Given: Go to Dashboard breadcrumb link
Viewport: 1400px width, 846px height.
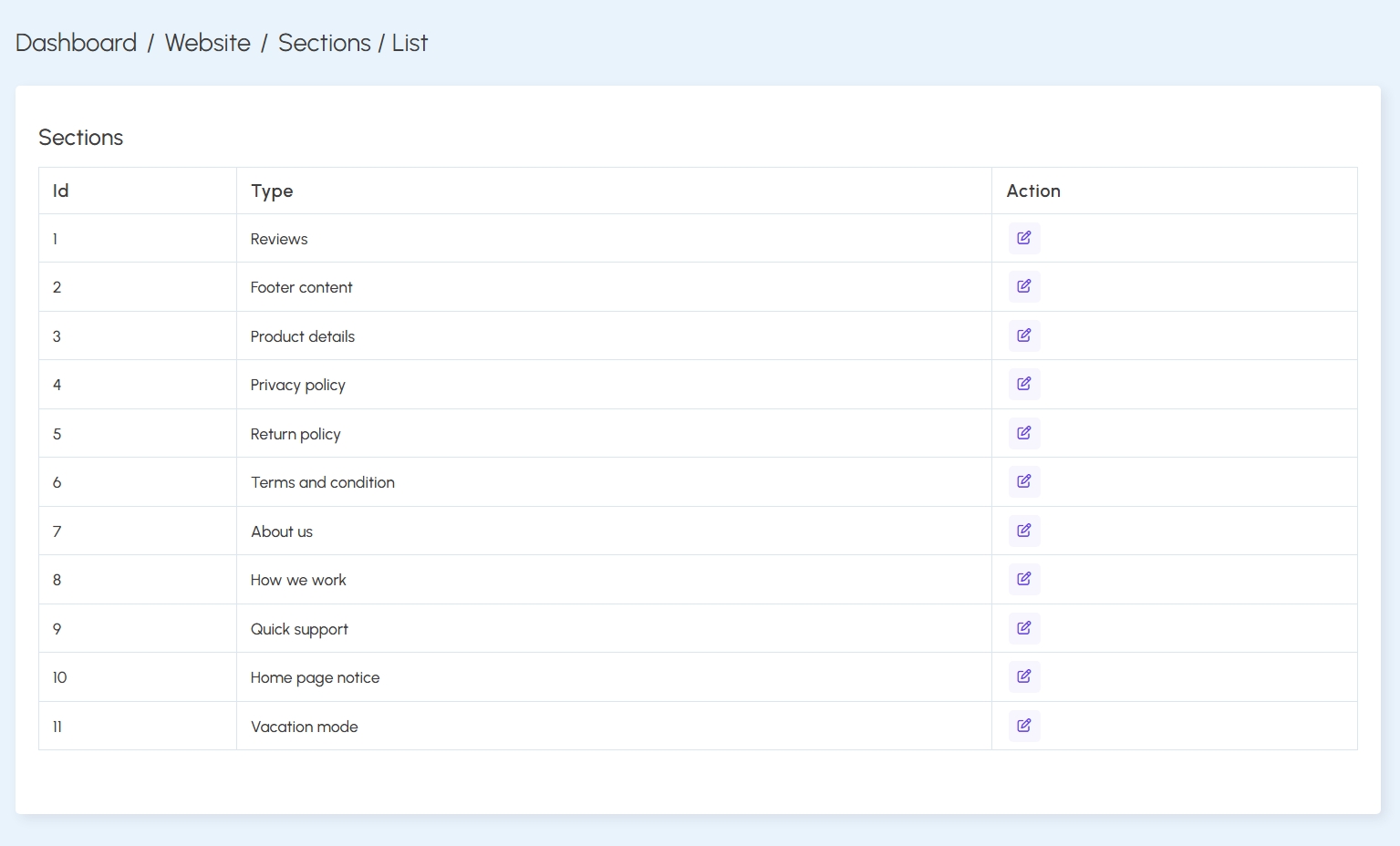Looking at the screenshot, I should click(x=76, y=43).
